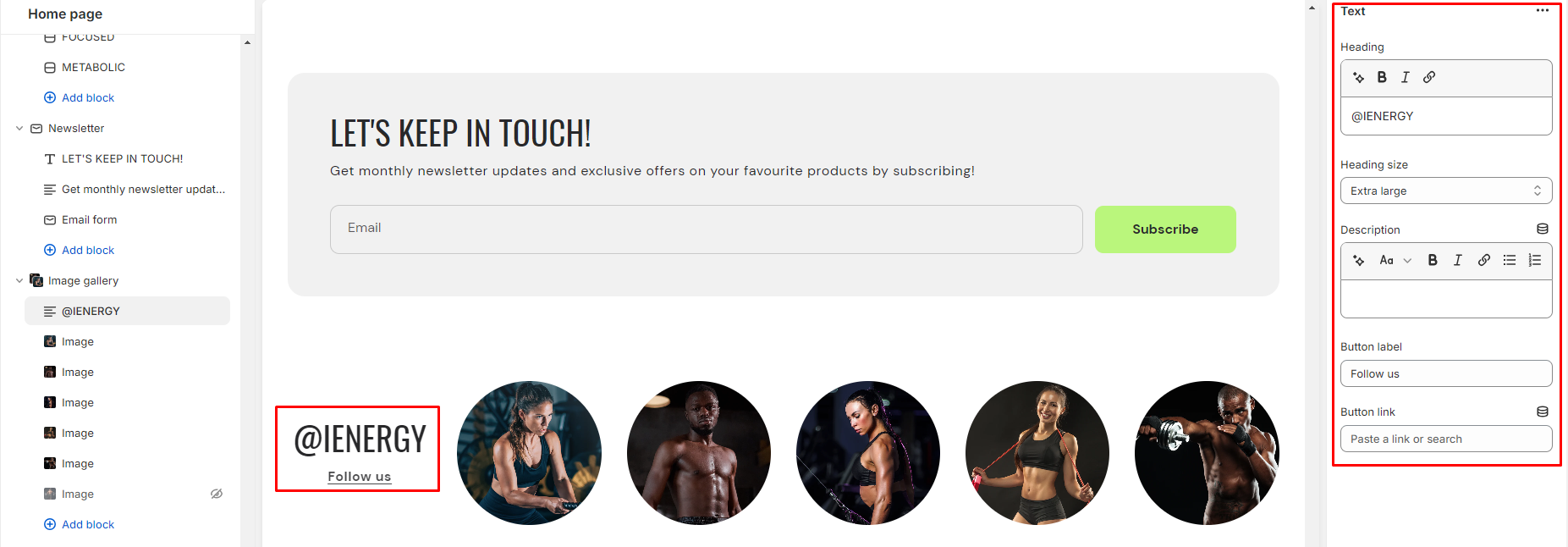Screen dimensions: 1568x547
Task: Click Bold icon in Heading toolbar
Action: (1382, 77)
